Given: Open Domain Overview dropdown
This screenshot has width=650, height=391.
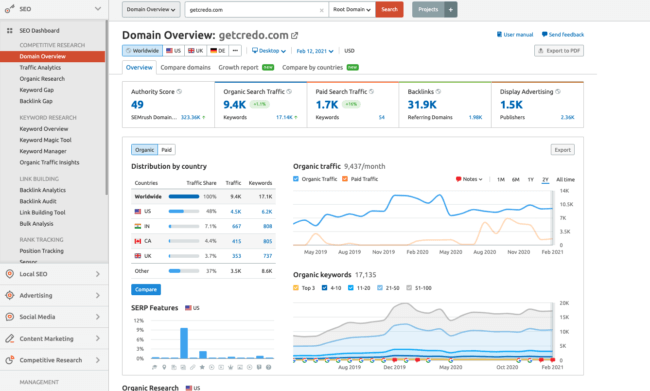Looking at the screenshot, I should tap(151, 10).
